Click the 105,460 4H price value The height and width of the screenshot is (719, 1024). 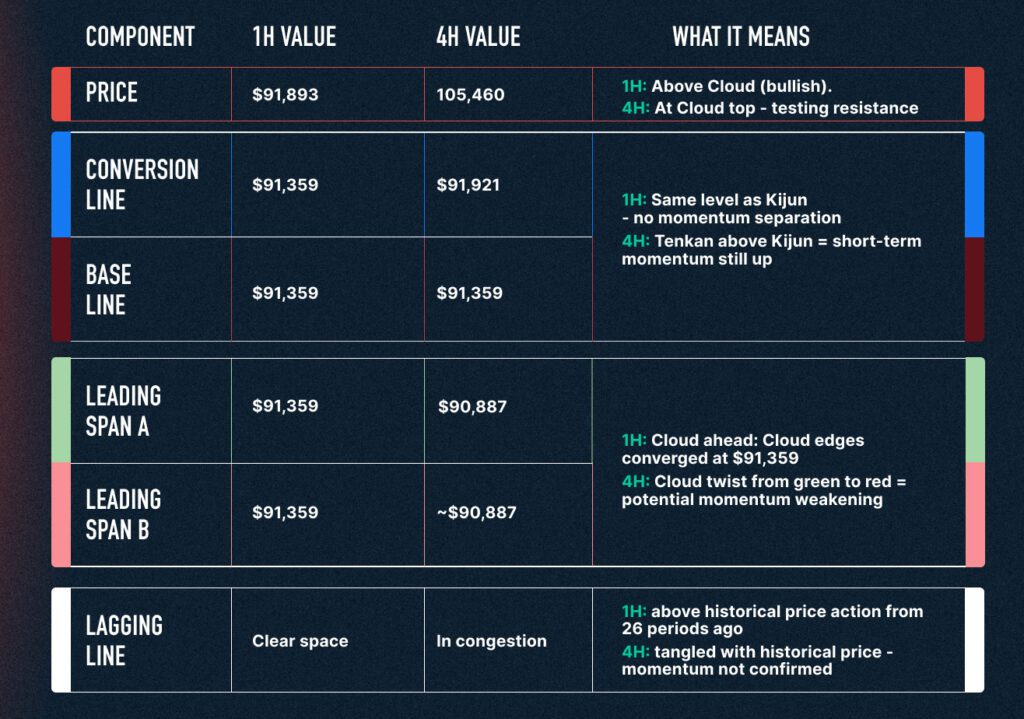click(x=470, y=95)
